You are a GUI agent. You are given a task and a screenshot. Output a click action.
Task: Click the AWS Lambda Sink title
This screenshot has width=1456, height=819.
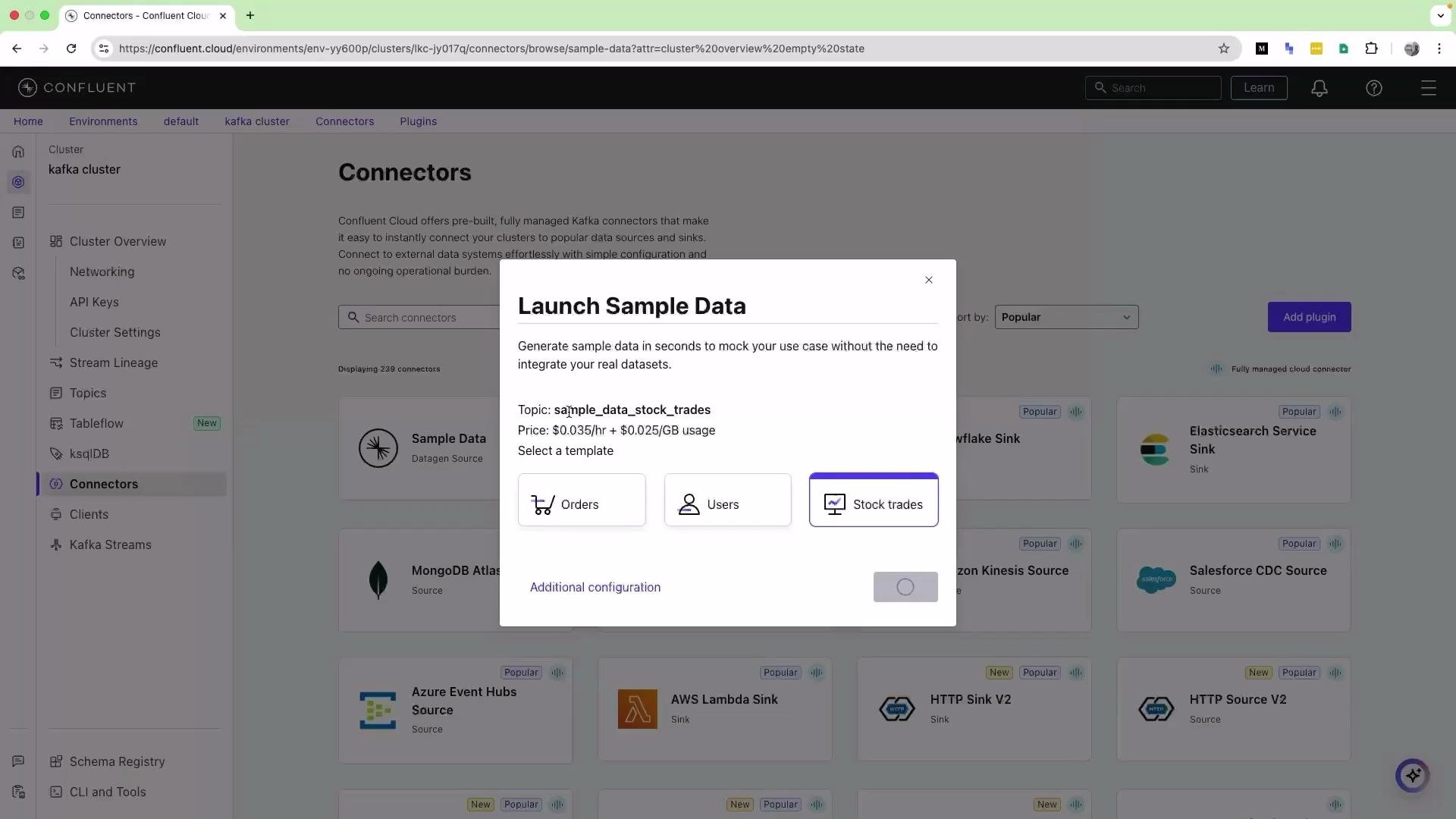click(724, 699)
